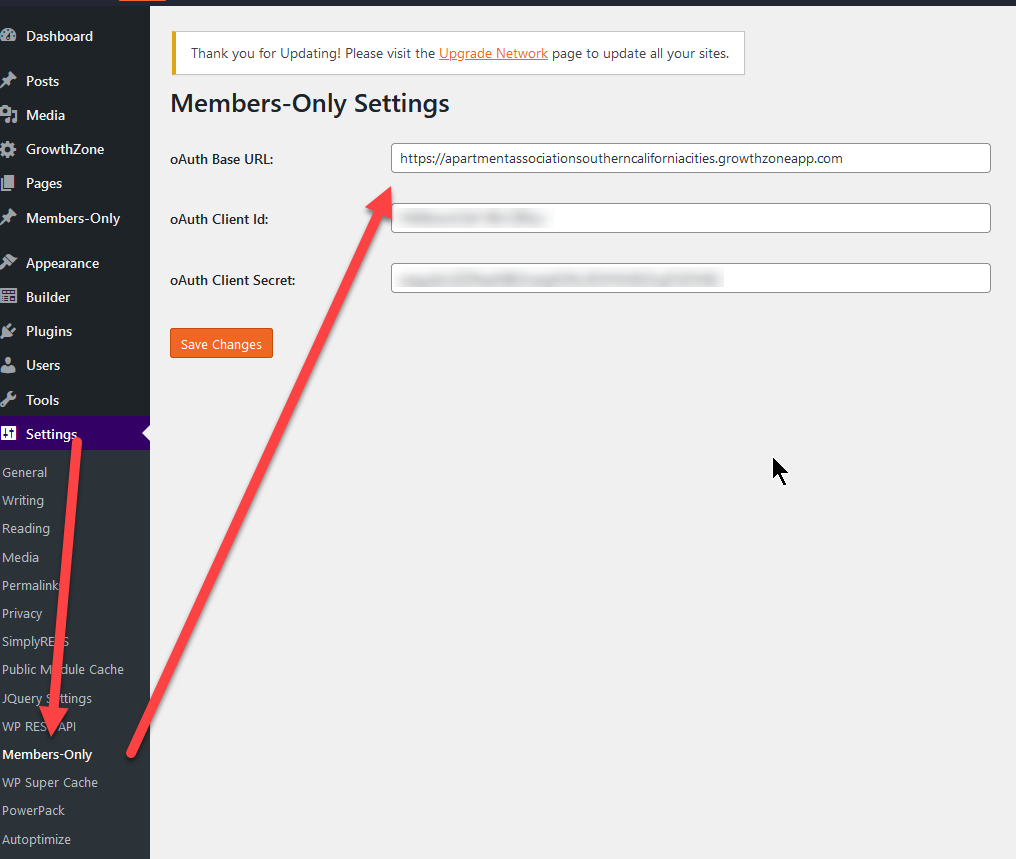Select Autoptimize in Settings submenu

[36, 839]
